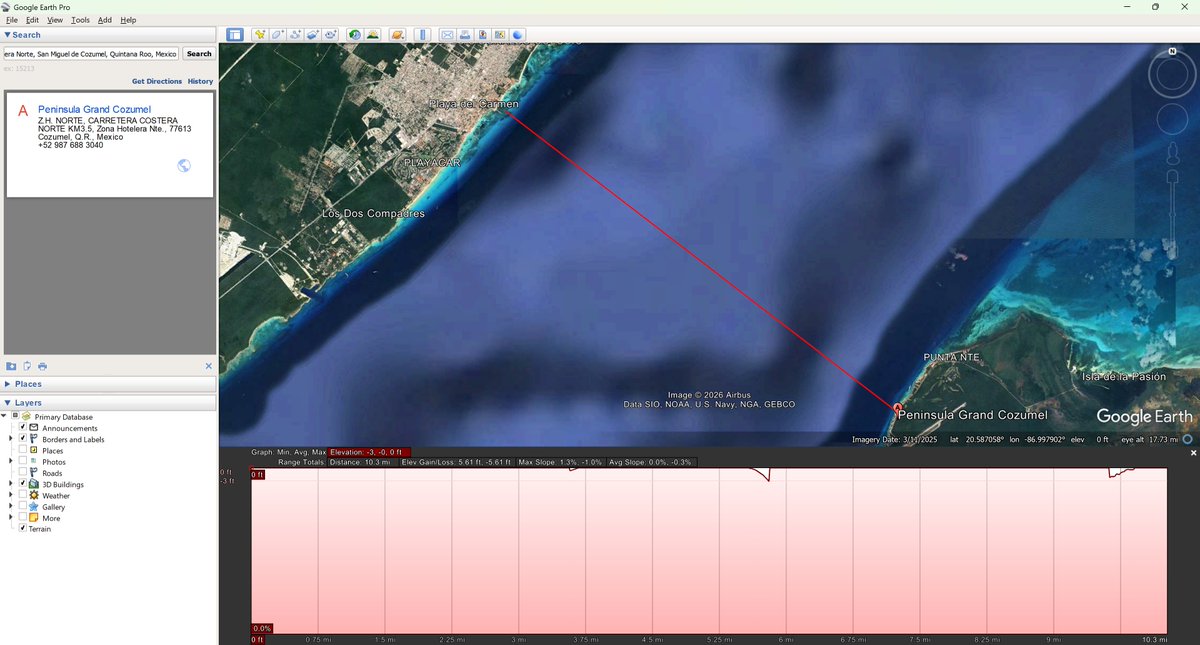Expand the Gallery layer node

[11, 507]
